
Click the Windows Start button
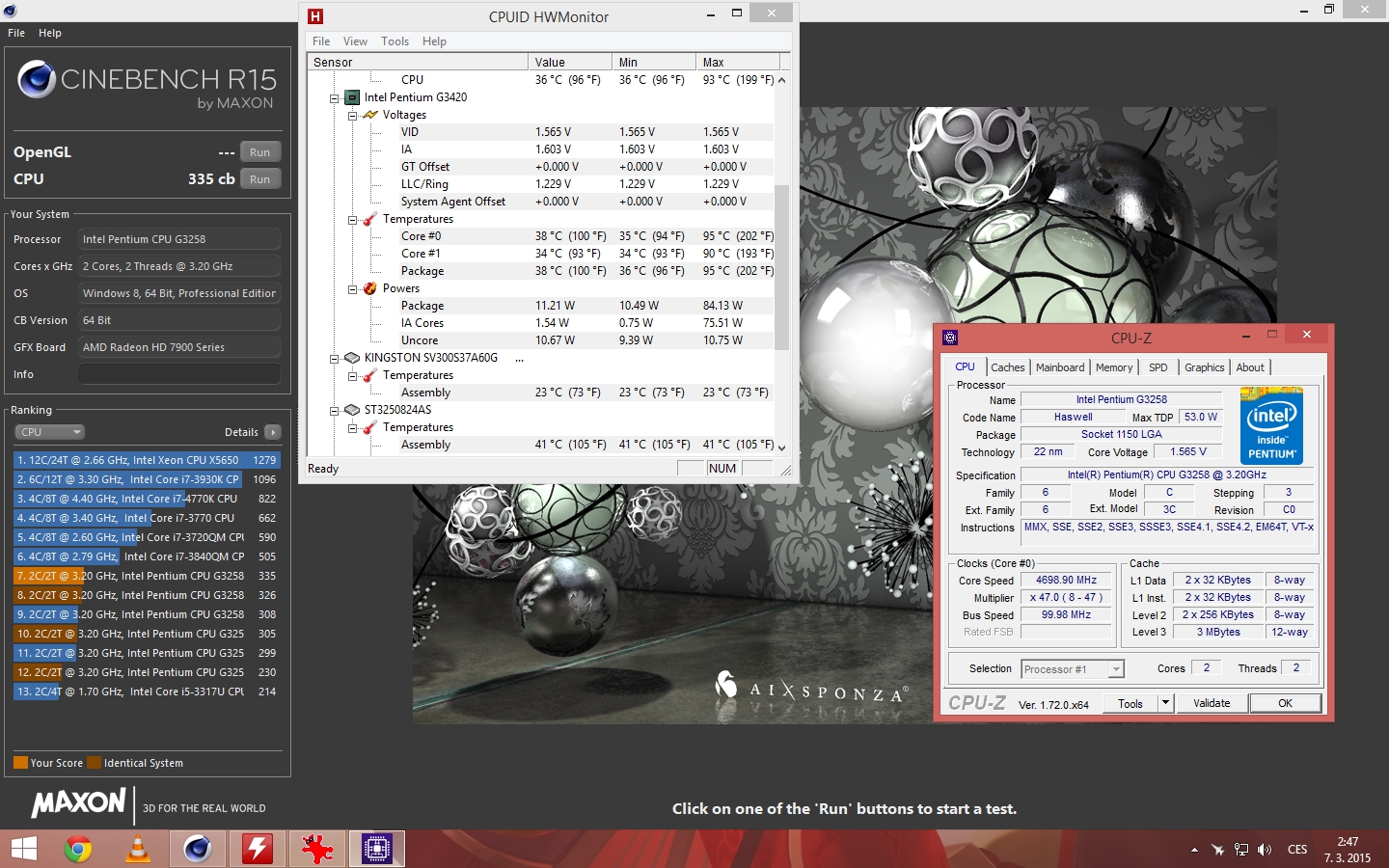(x=23, y=849)
